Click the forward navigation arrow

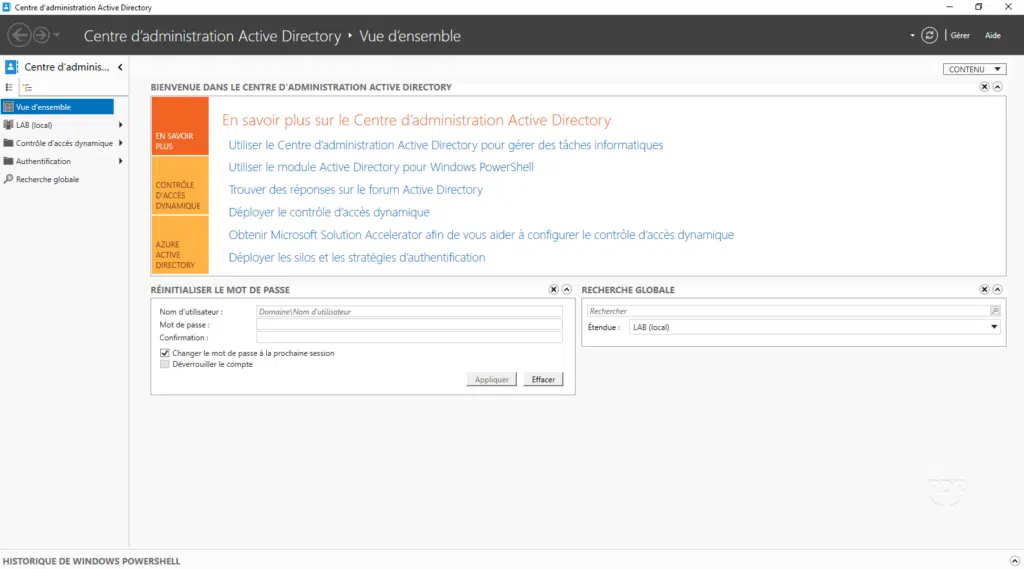41,35
